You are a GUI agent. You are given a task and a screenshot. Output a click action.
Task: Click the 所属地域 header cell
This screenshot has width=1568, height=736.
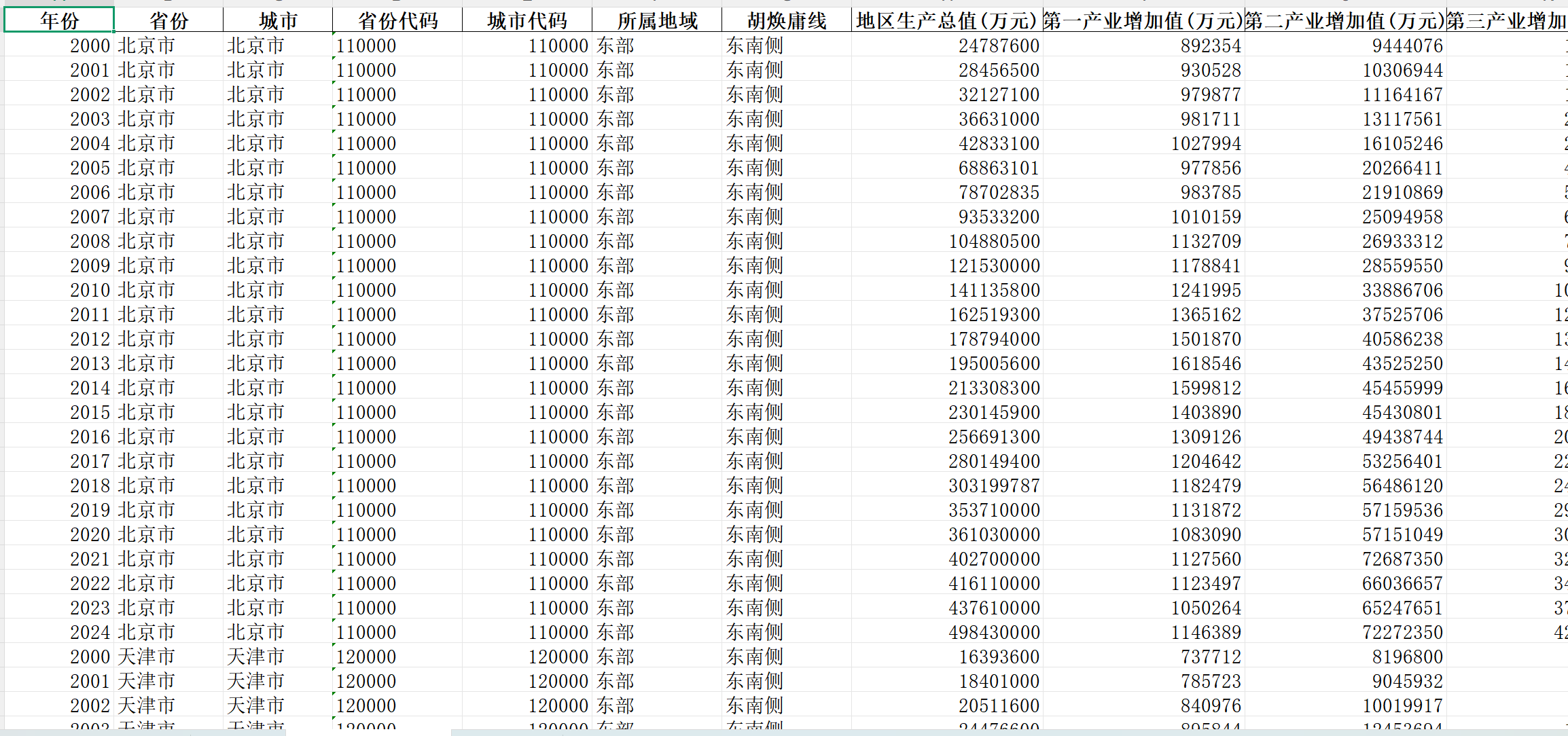coord(657,20)
